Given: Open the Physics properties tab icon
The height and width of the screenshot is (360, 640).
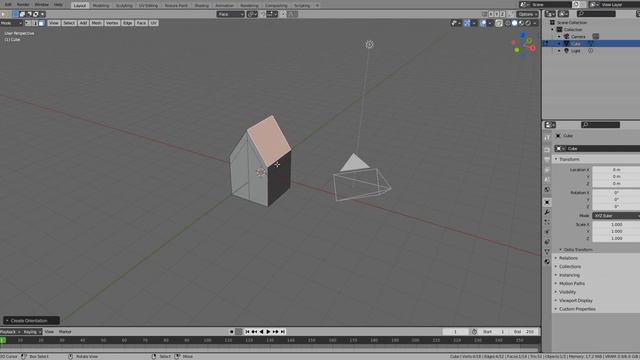Looking at the screenshot, I should [x=547, y=231].
